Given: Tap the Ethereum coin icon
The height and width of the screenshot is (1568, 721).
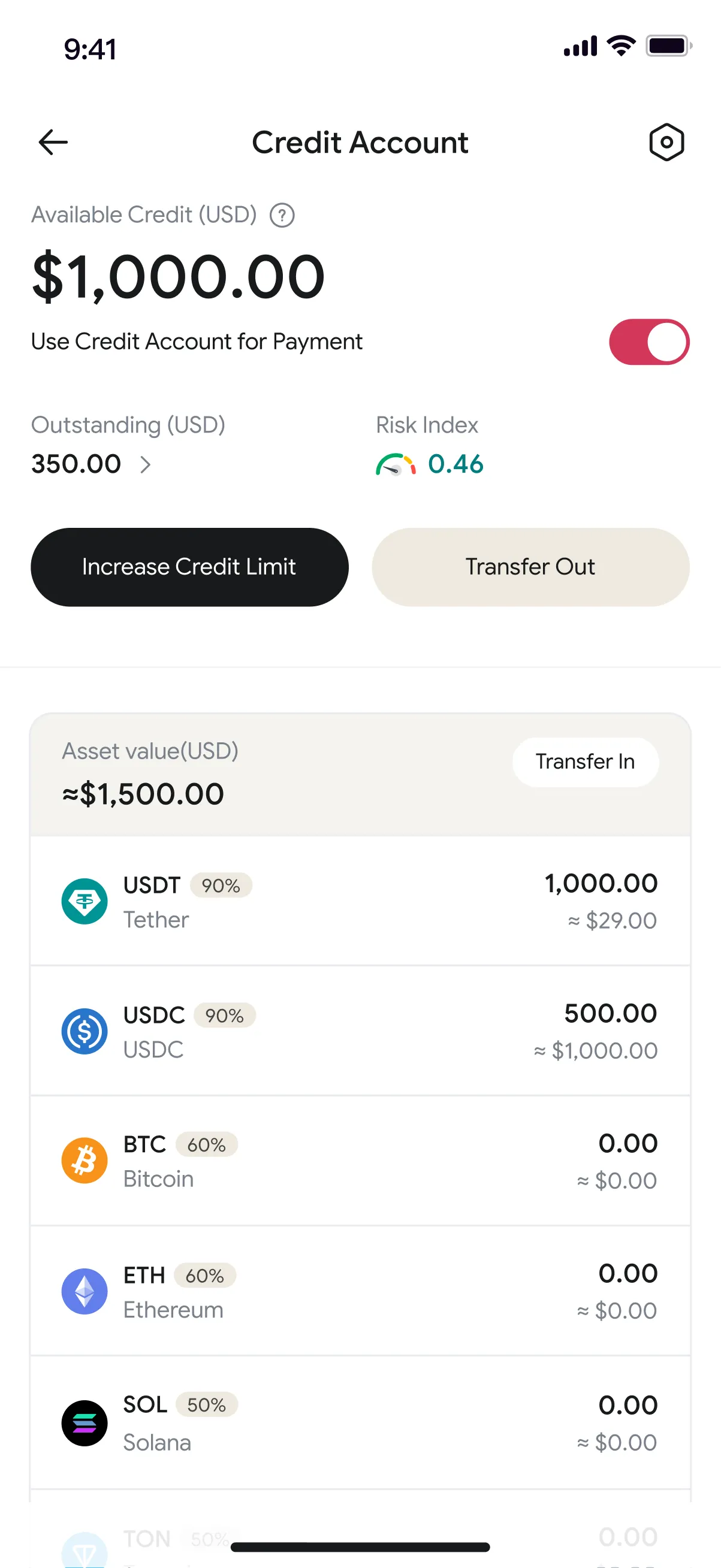Looking at the screenshot, I should (85, 1291).
